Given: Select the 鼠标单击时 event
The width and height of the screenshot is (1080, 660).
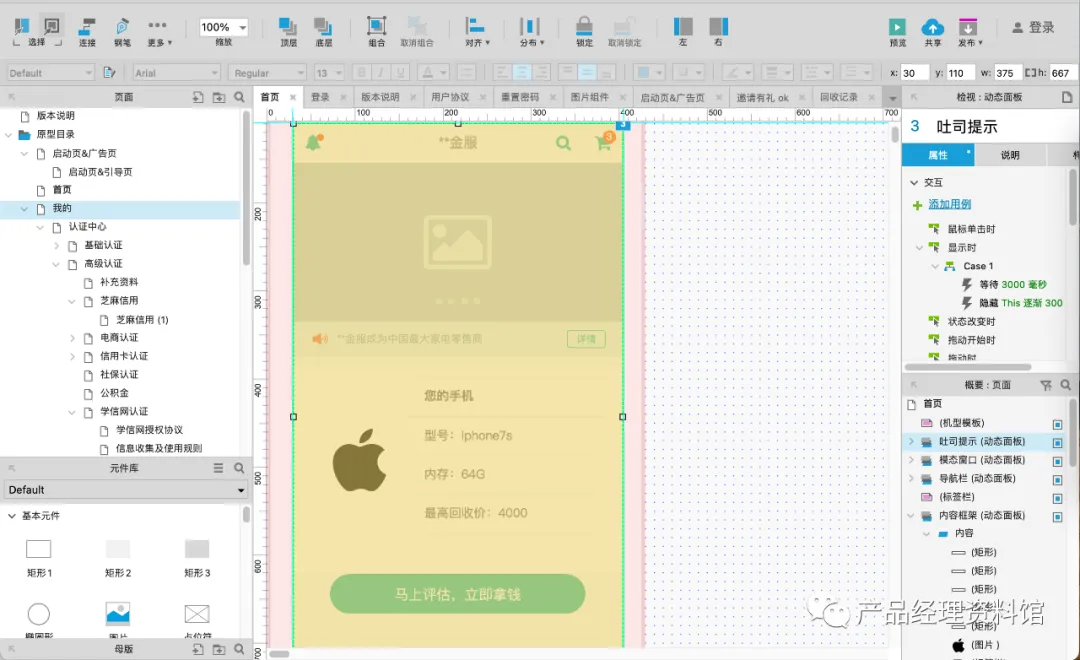Looking at the screenshot, I should (971, 229).
